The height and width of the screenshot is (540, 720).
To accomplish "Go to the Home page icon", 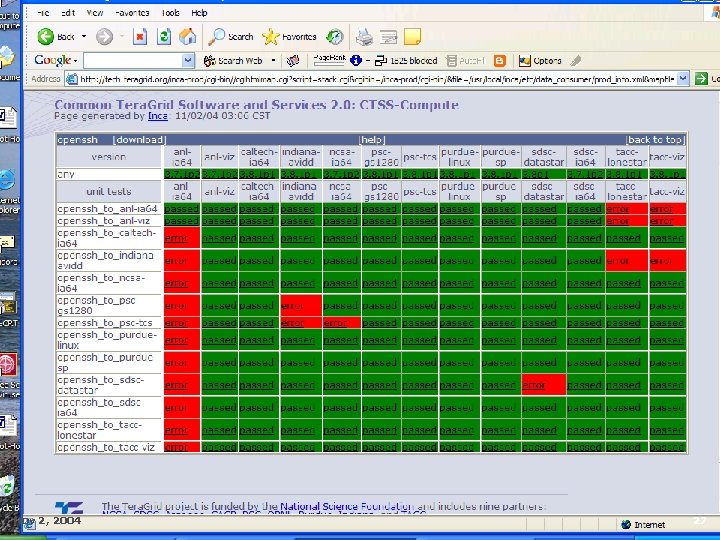I will point(187,37).
